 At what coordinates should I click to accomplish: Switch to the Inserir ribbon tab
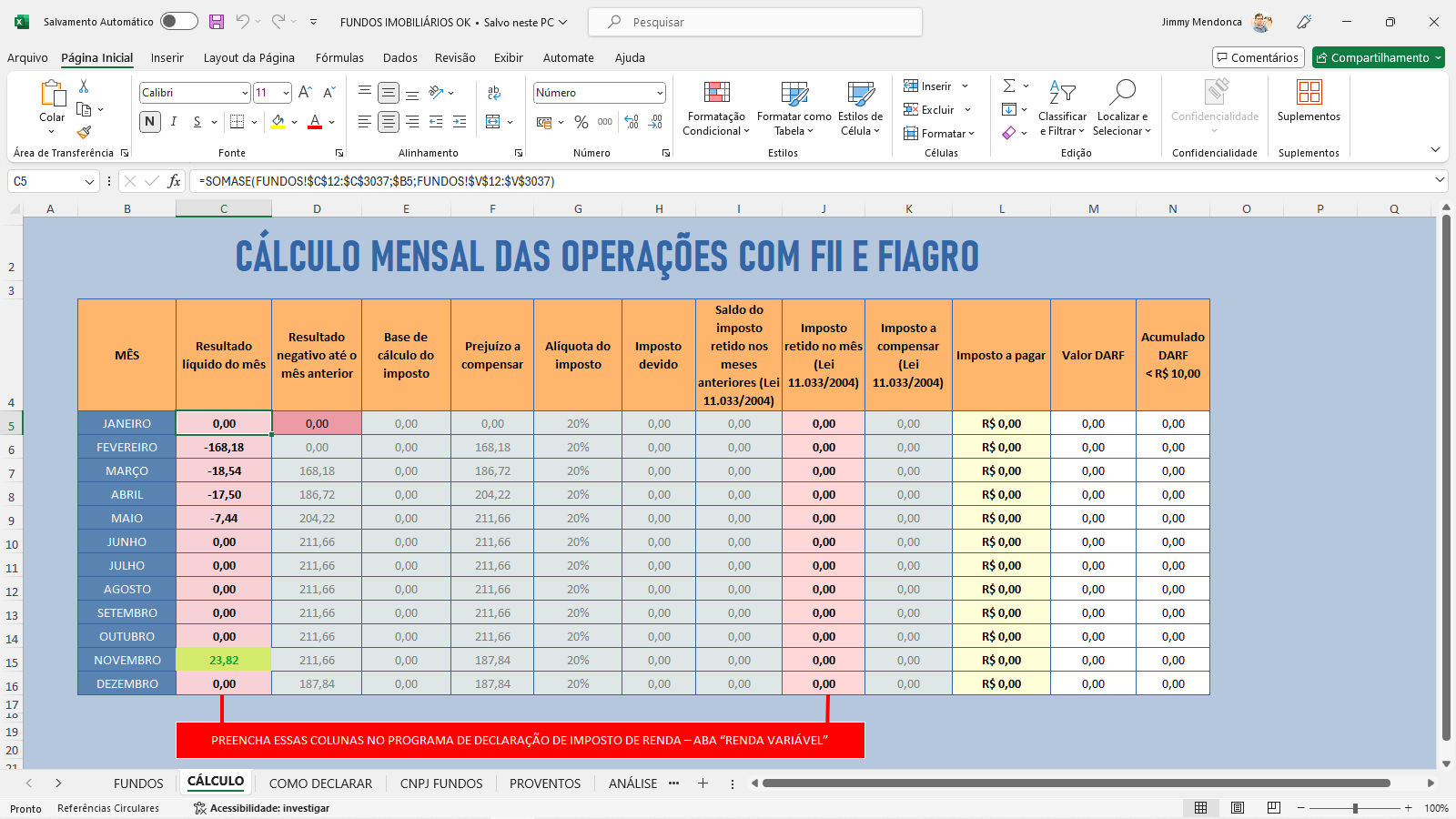pyautogui.click(x=167, y=57)
